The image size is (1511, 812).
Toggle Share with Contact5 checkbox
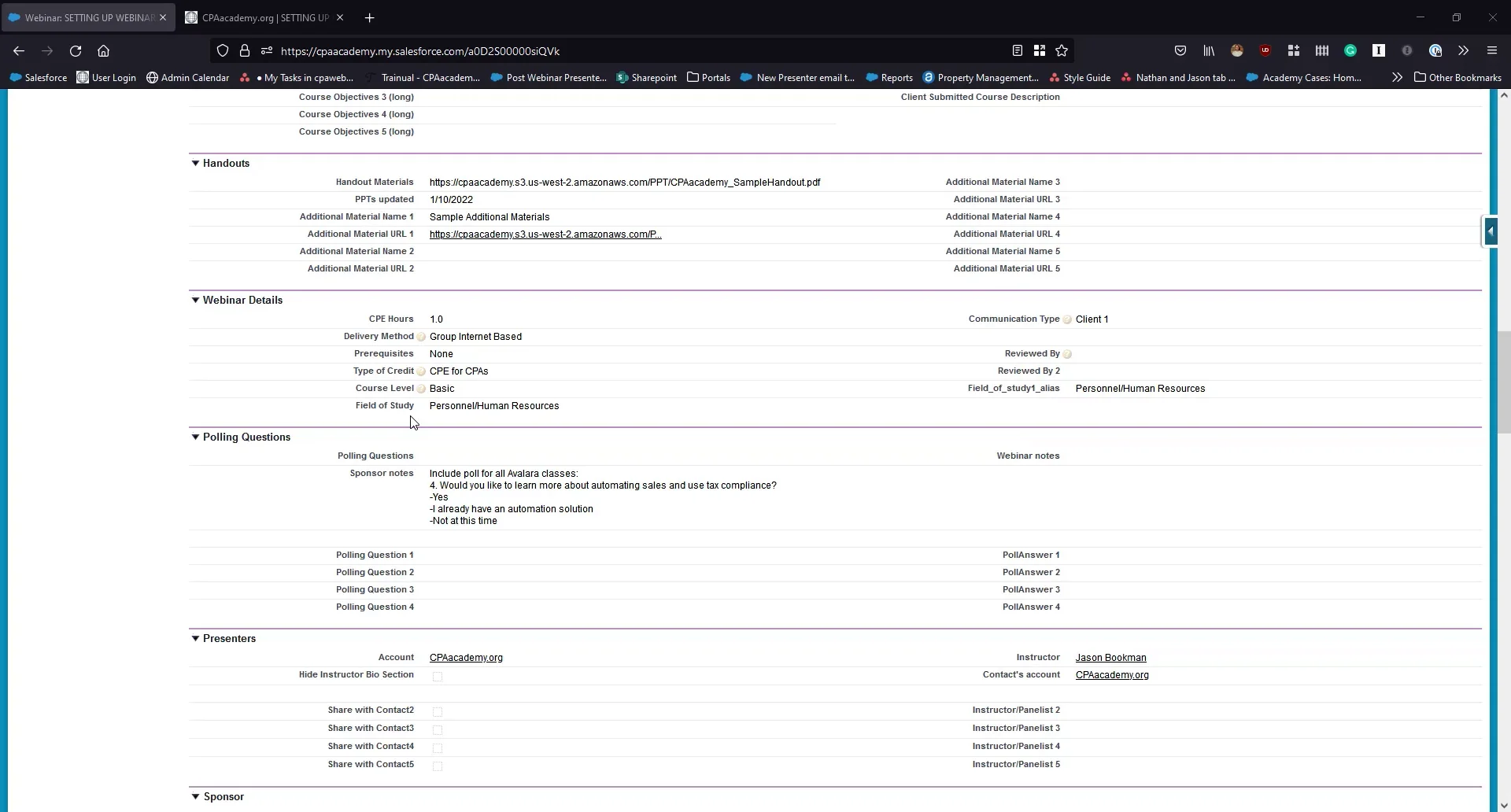[x=438, y=766]
